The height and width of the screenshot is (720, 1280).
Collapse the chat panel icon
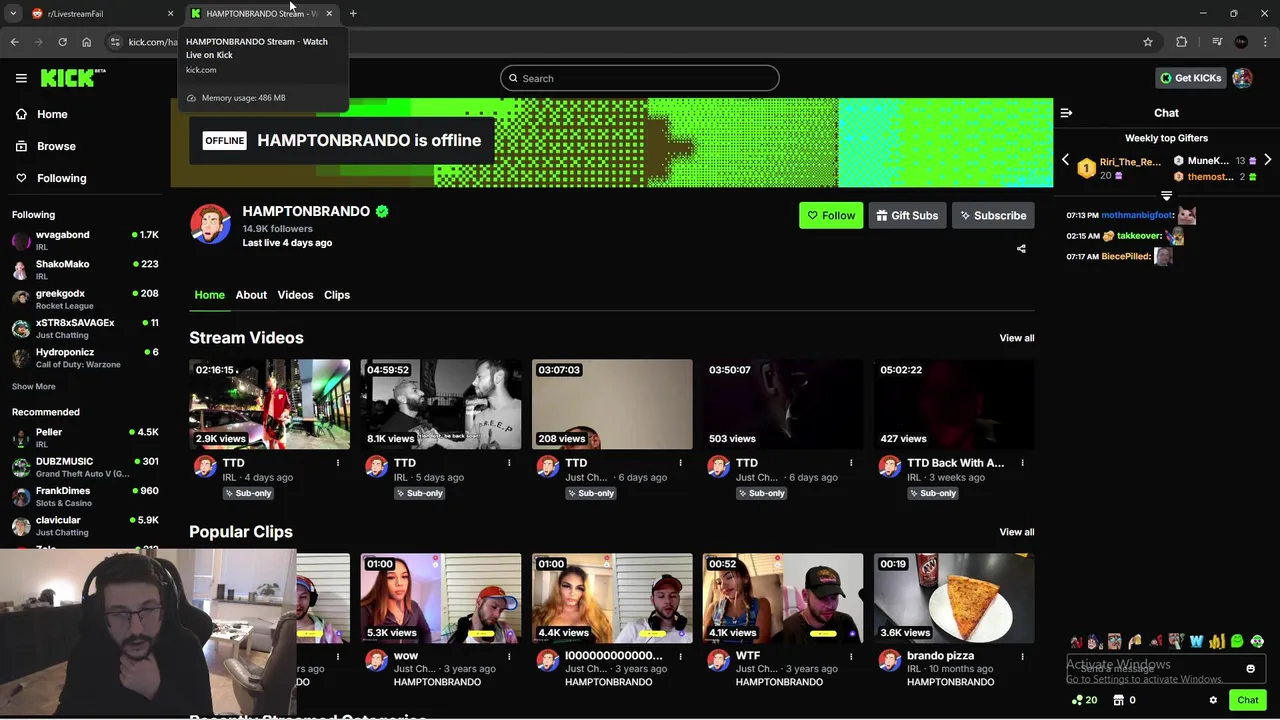(x=1066, y=113)
